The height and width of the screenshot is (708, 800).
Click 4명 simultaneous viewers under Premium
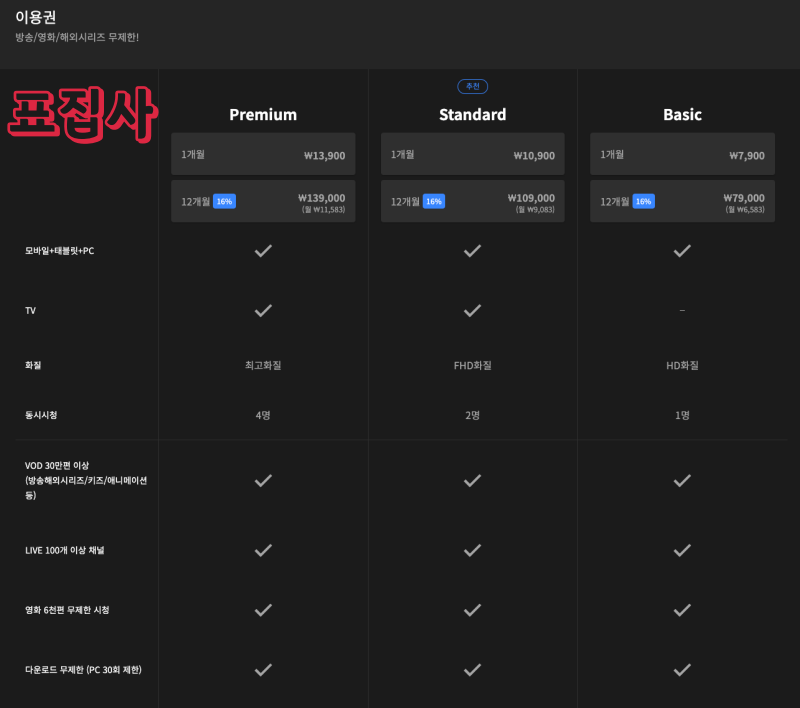[263, 415]
